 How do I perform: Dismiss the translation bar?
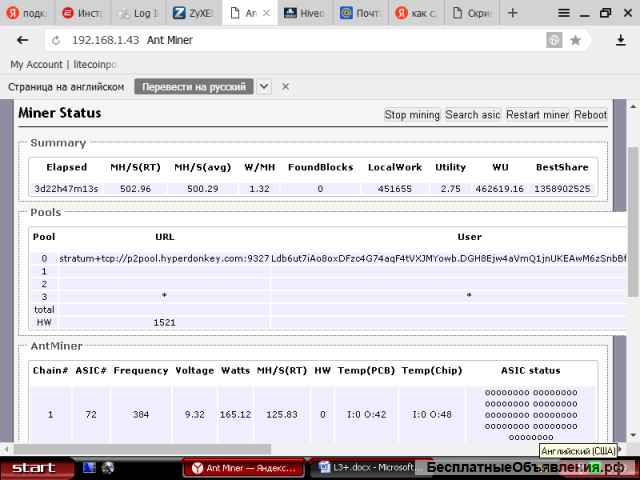286,87
